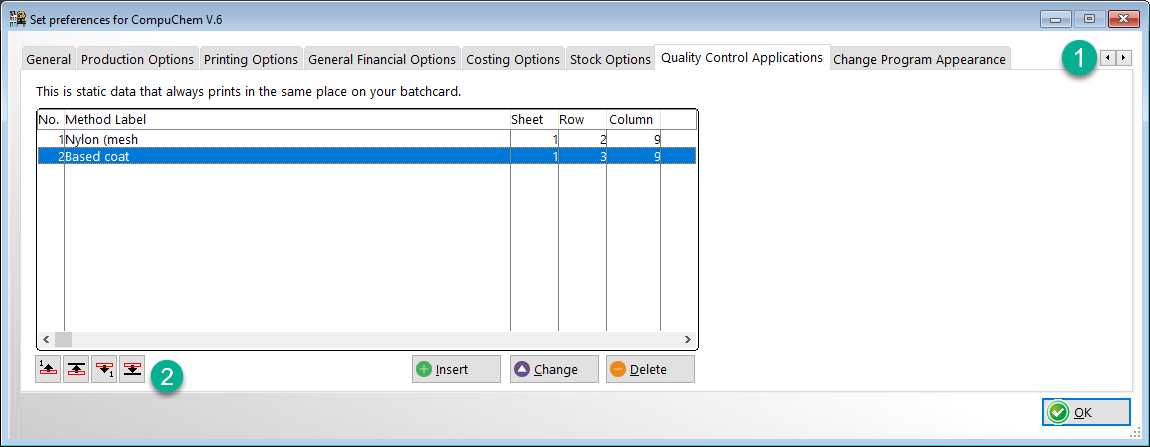Viewport: 1150px width, 447px height.
Task: Confirm preferences with the OK button
Action: pyautogui.click(x=1086, y=413)
